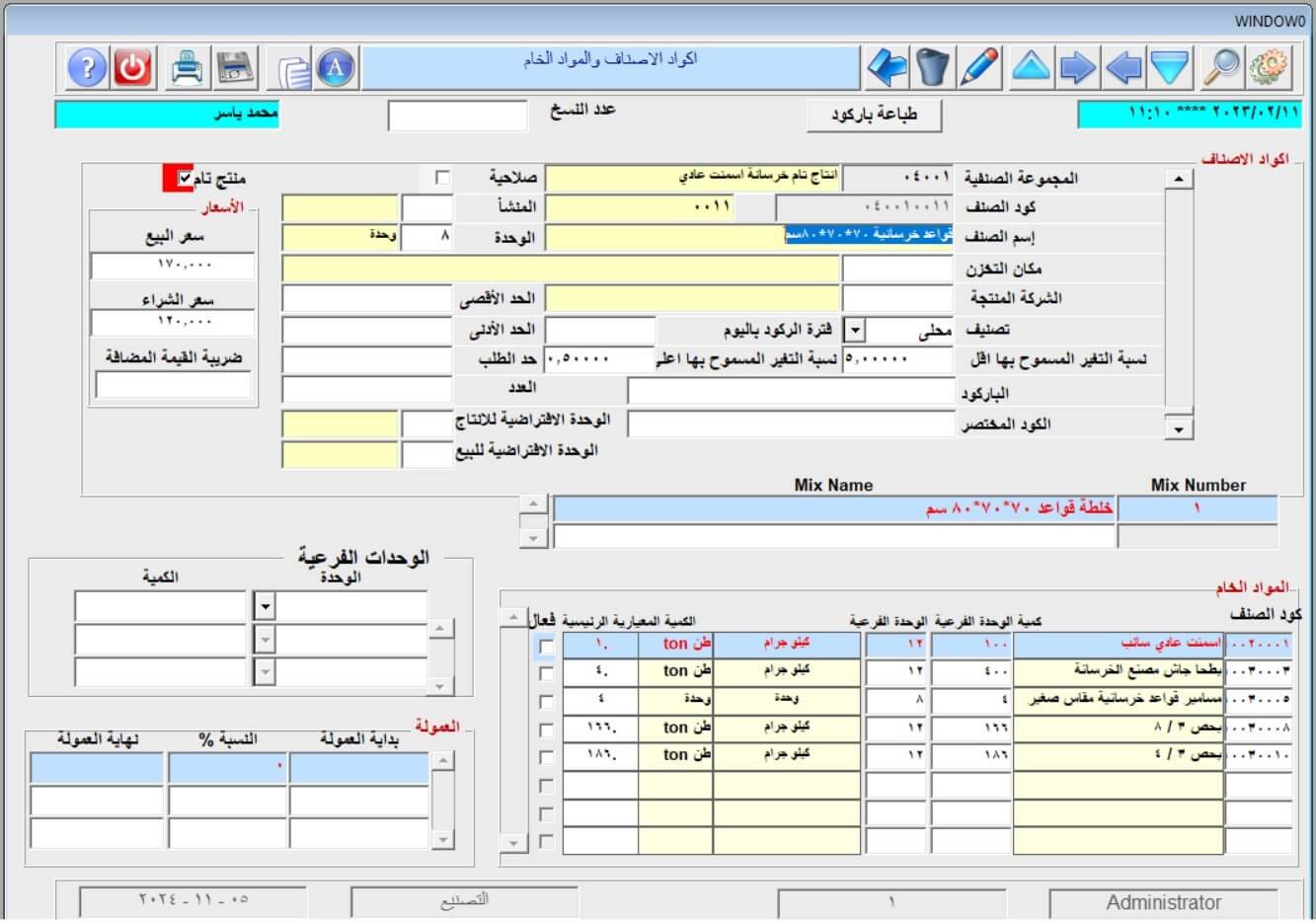The width and height of the screenshot is (1316, 923).
Task: Click the blue help question mark icon
Action: [x=86, y=68]
